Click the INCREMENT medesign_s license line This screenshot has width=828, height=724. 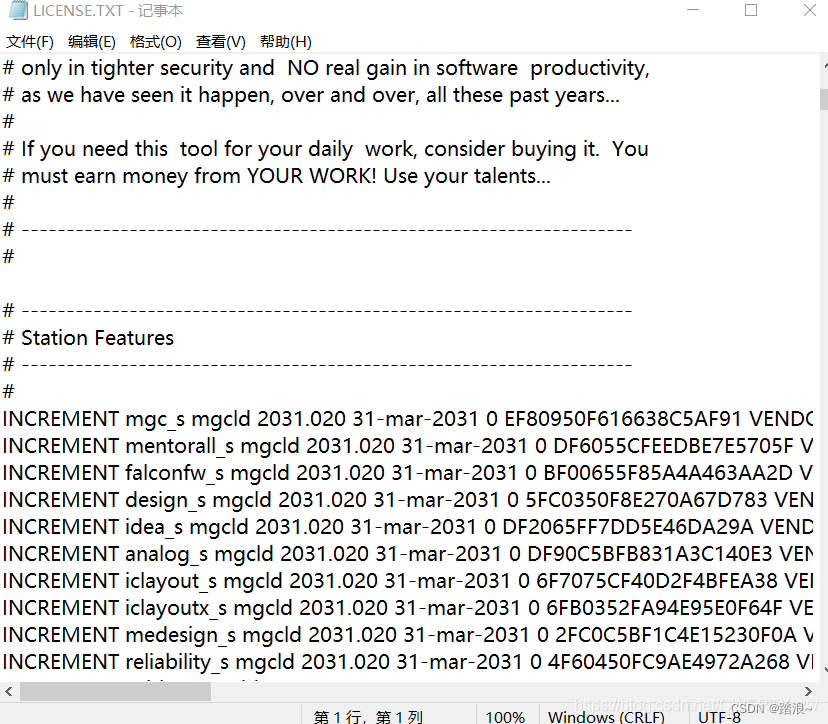click(x=407, y=635)
